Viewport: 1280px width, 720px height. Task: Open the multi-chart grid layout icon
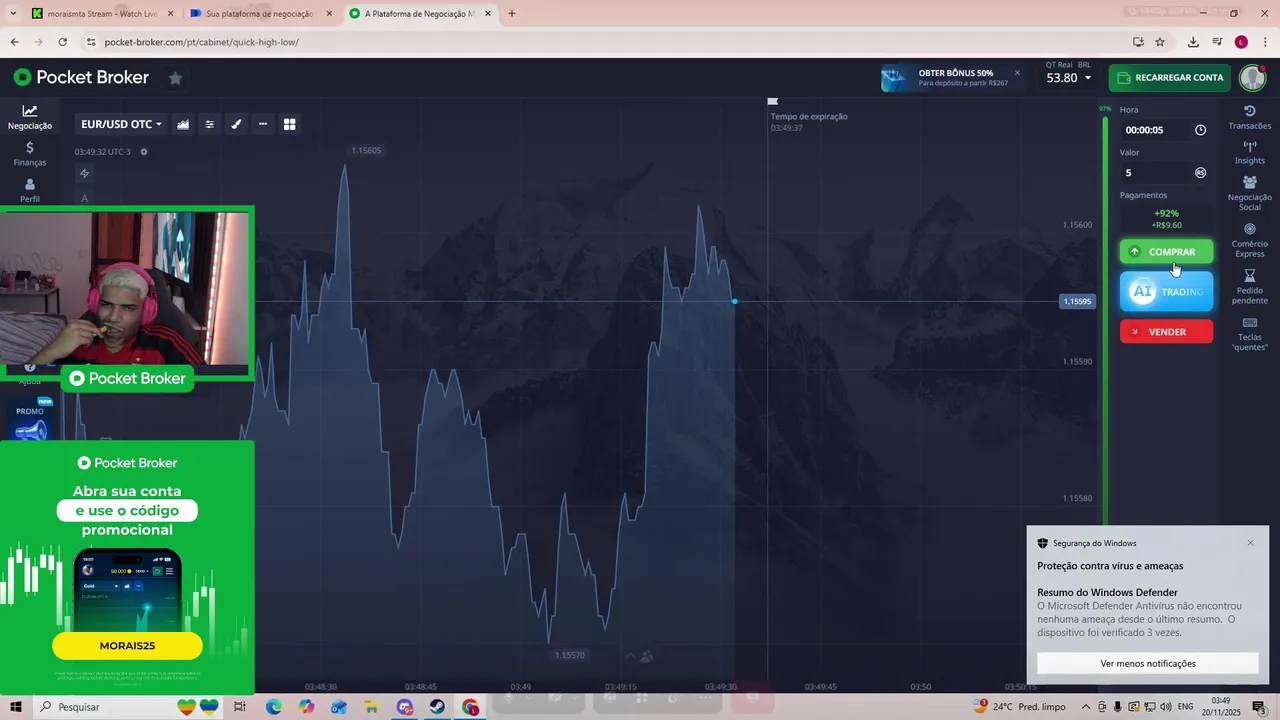290,124
